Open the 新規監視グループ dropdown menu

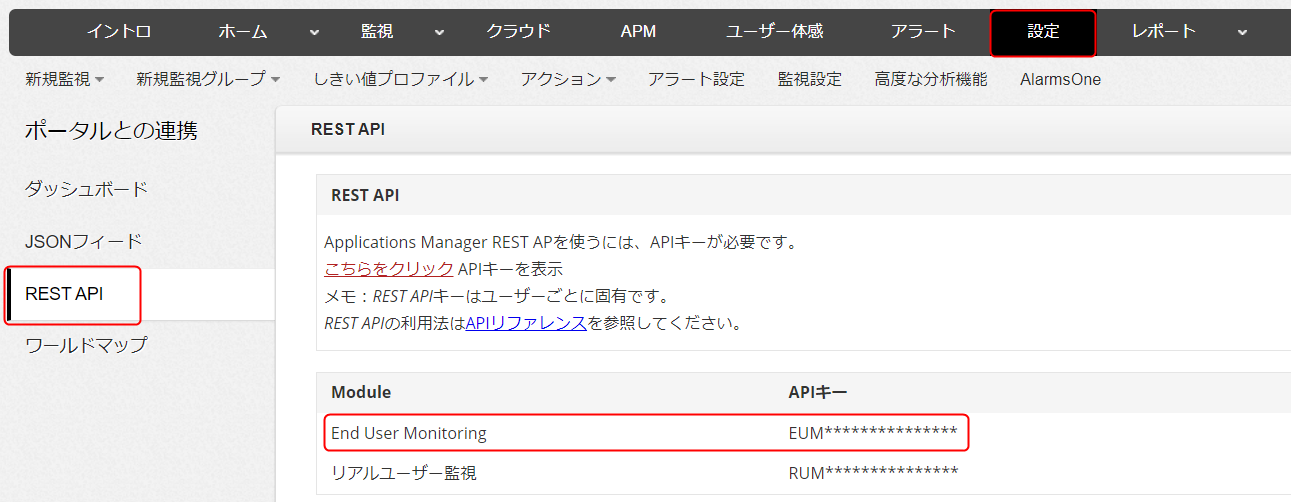(208, 79)
